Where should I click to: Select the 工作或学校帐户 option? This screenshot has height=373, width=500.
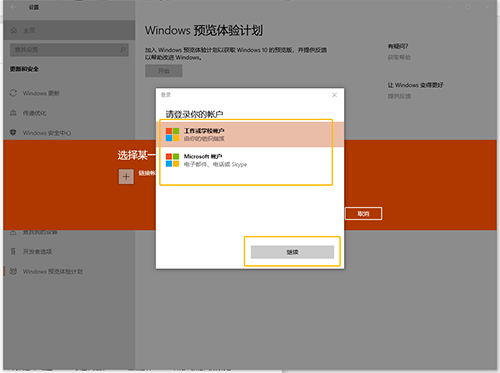250,134
